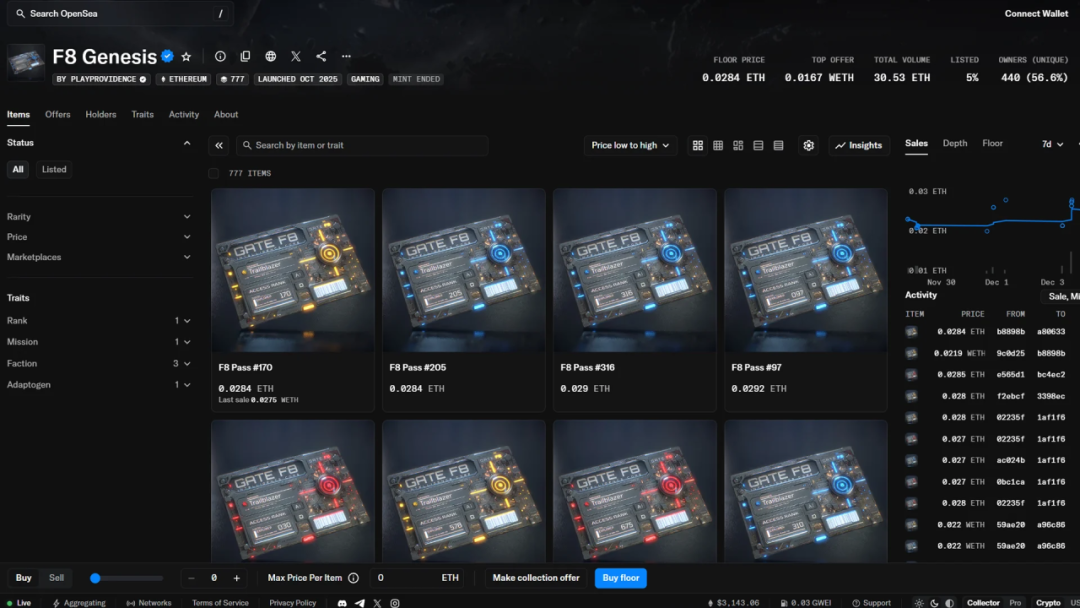The height and width of the screenshot is (608, 1080).
Task: Switch to Collector mode
Action: point(983,603)
